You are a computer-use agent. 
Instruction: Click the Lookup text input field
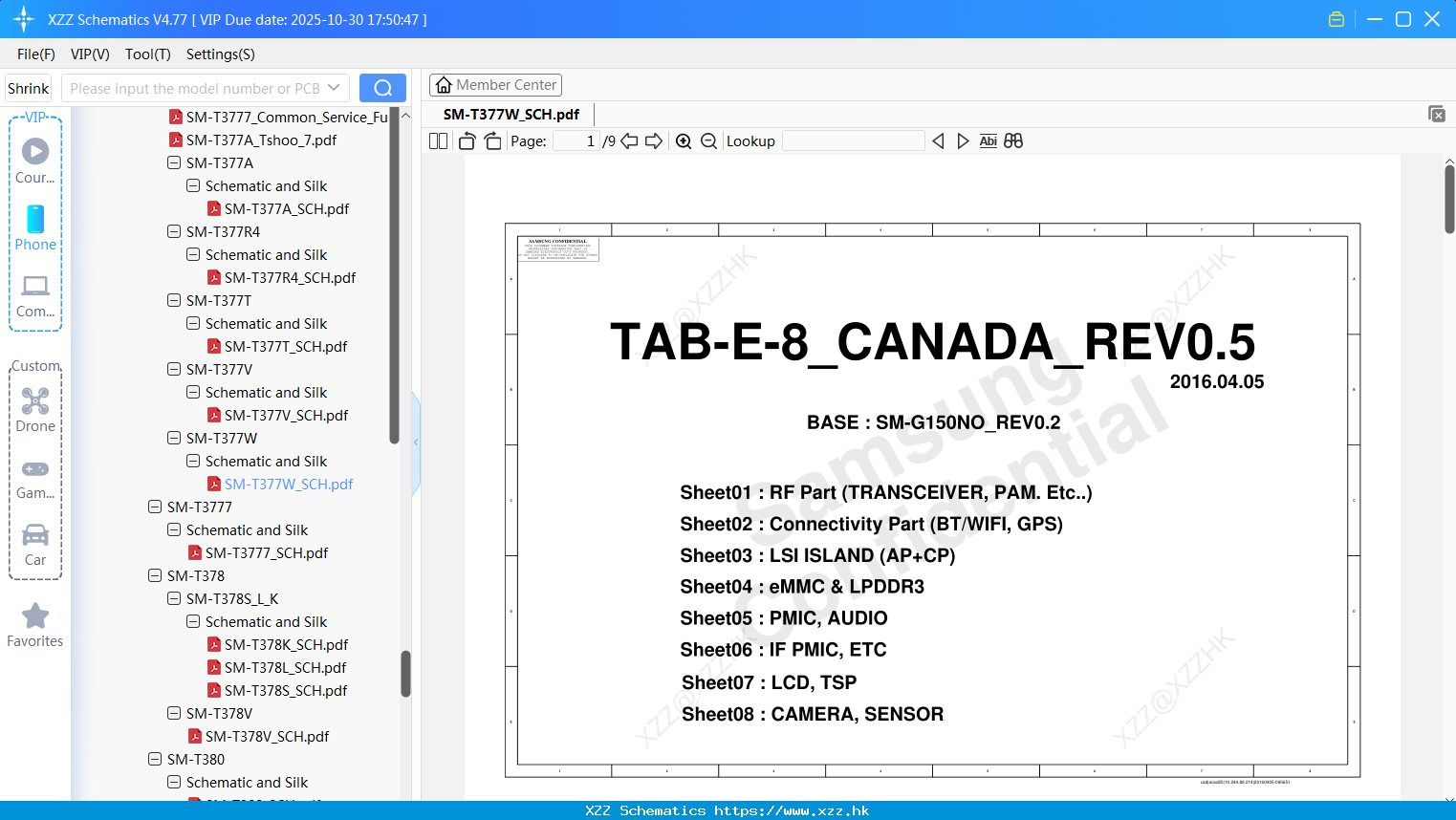(x=854, y=141)
